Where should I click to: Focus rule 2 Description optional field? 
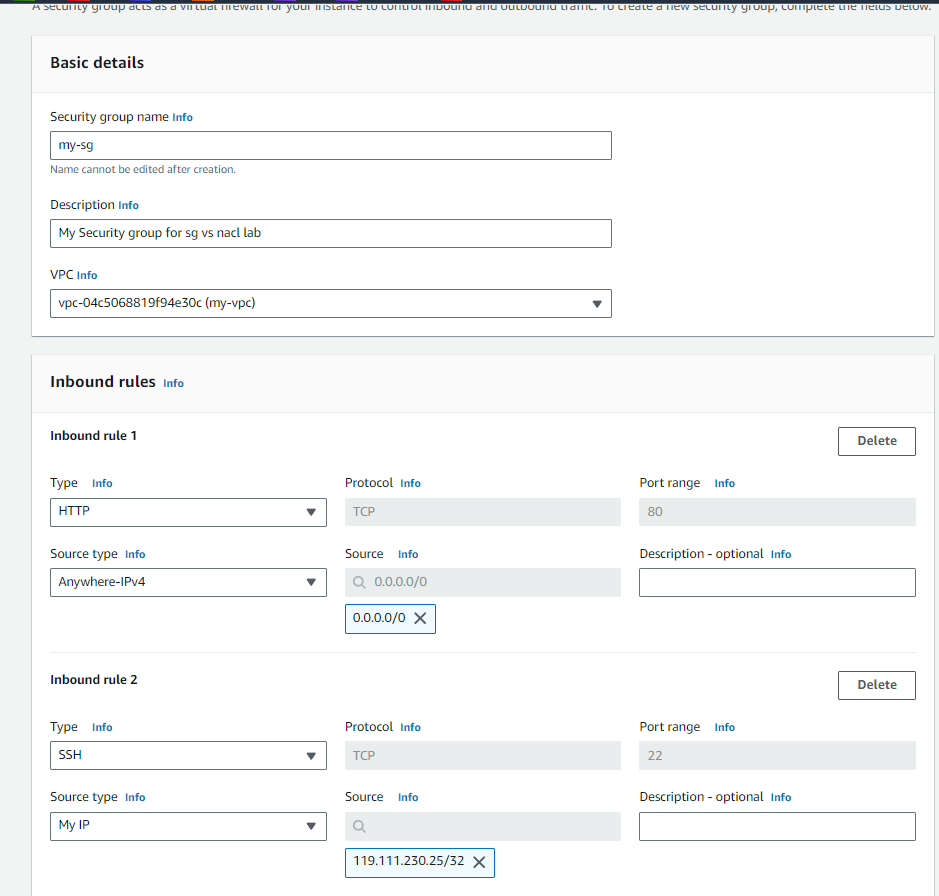click(x=777, y=826)
